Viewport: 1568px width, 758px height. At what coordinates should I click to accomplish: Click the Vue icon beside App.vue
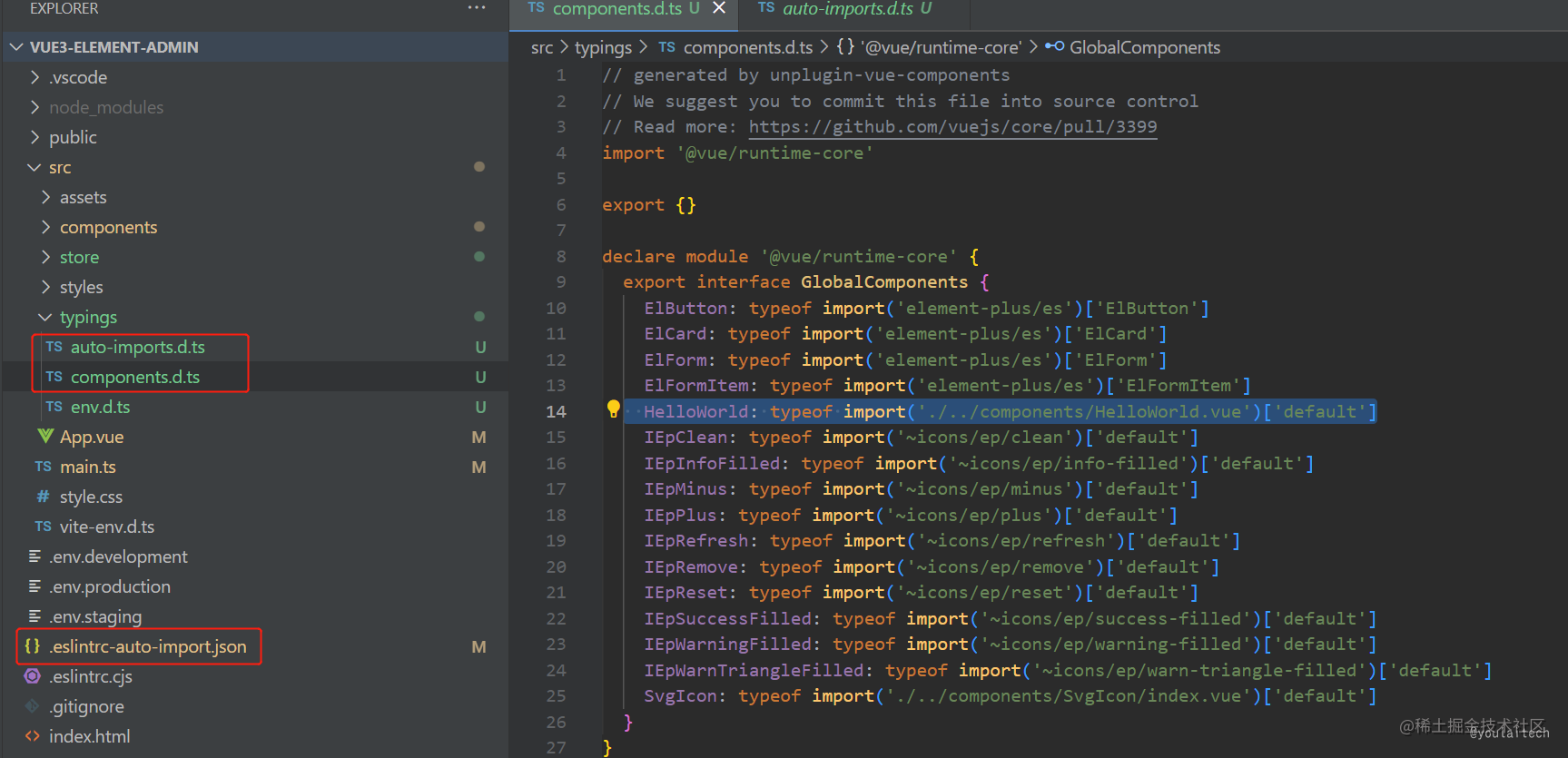[45, 437]
